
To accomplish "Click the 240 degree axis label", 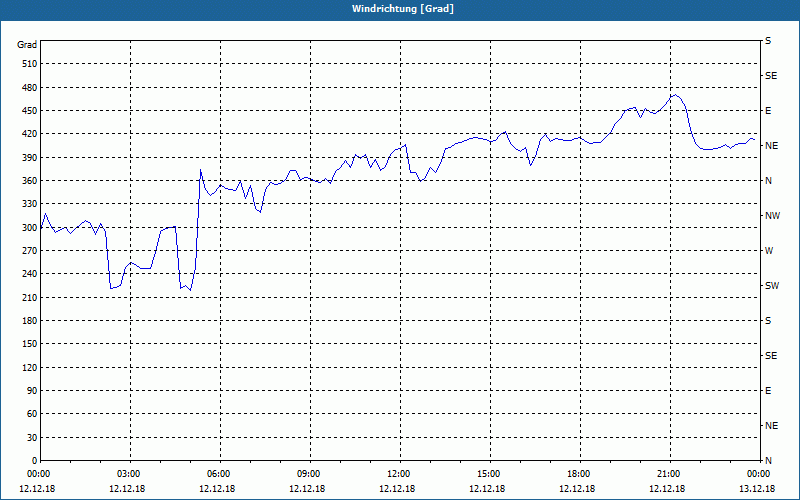I will [x=30, y=274].
